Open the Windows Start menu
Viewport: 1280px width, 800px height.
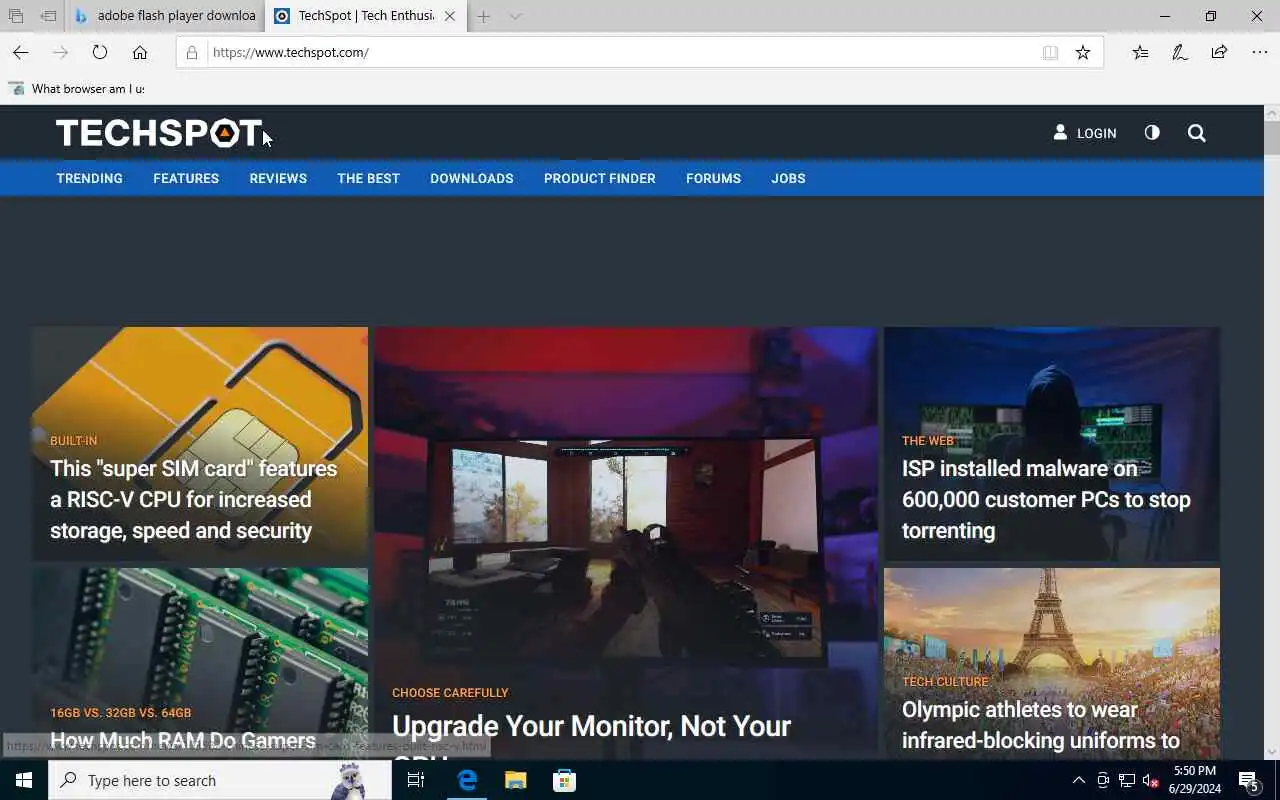(24, 780)
